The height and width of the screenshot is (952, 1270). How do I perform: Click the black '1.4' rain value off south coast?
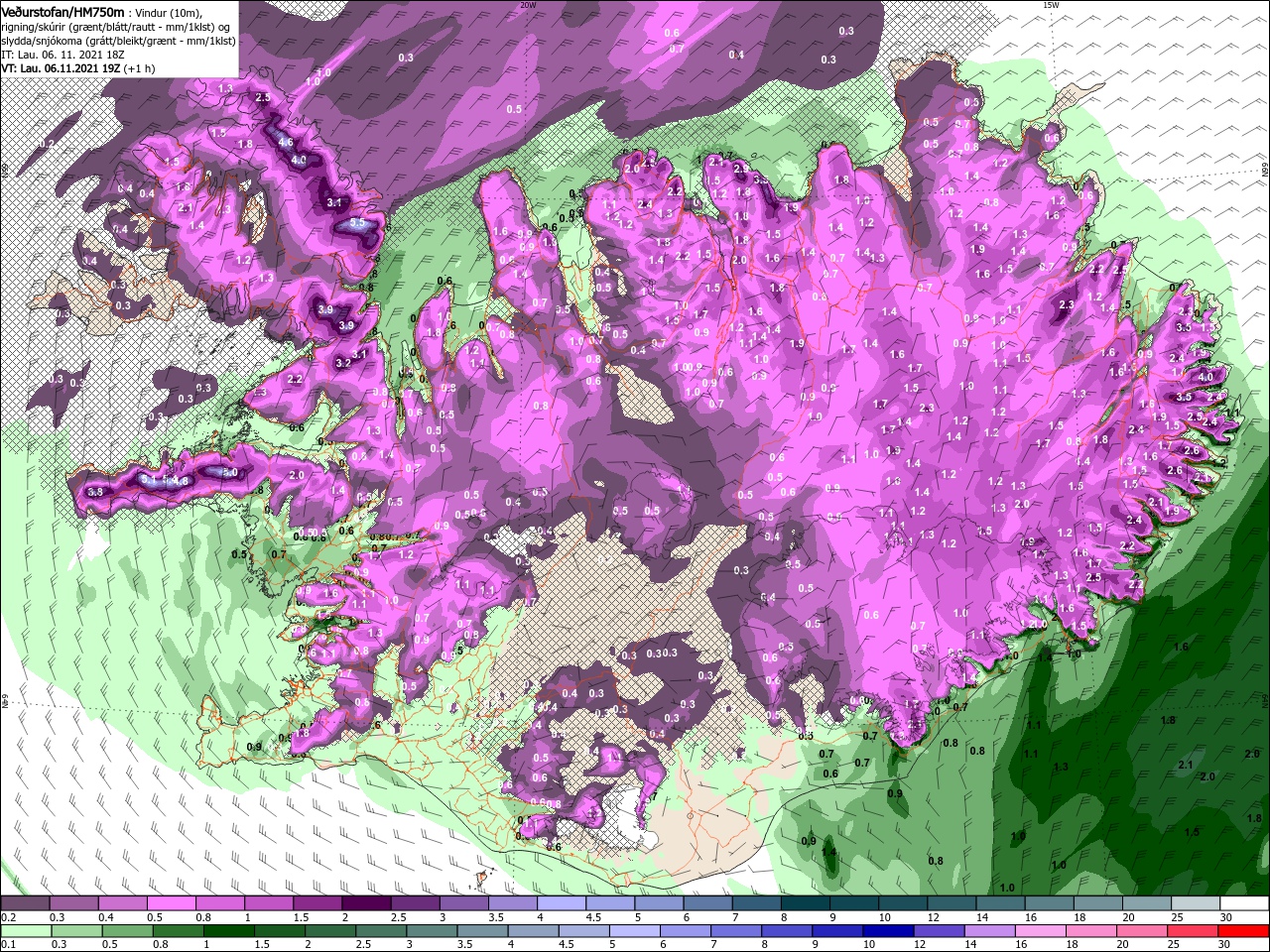point(828,853)
